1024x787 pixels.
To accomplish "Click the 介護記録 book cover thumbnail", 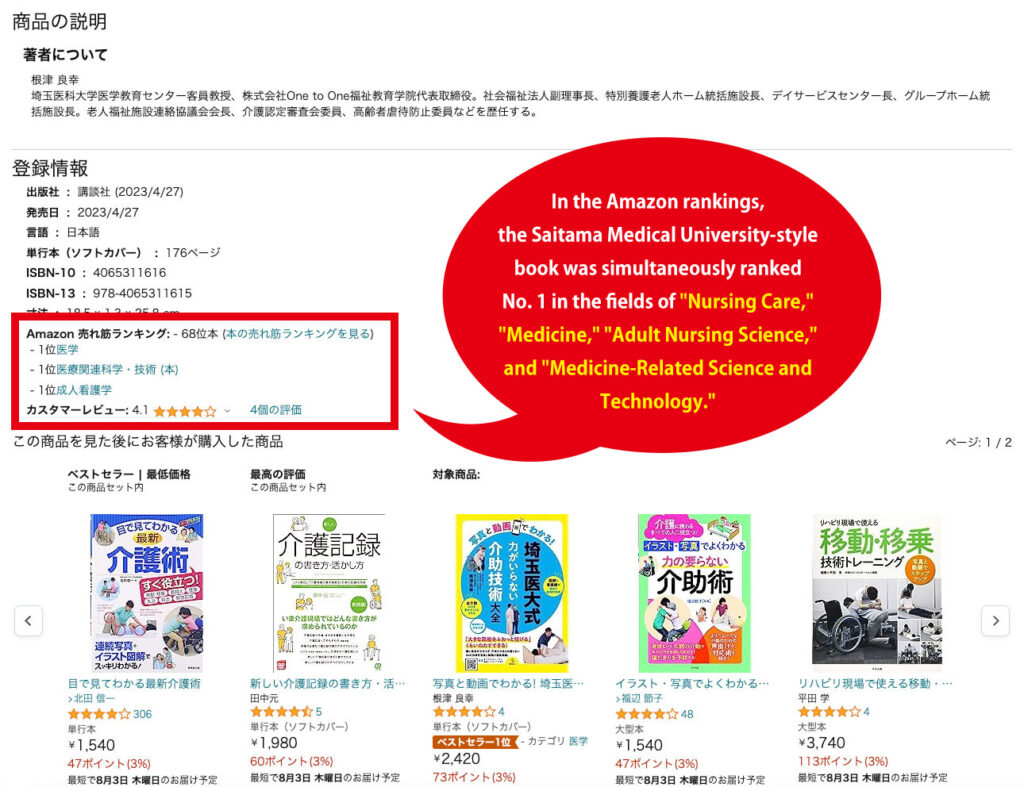I will pos(328,592).
